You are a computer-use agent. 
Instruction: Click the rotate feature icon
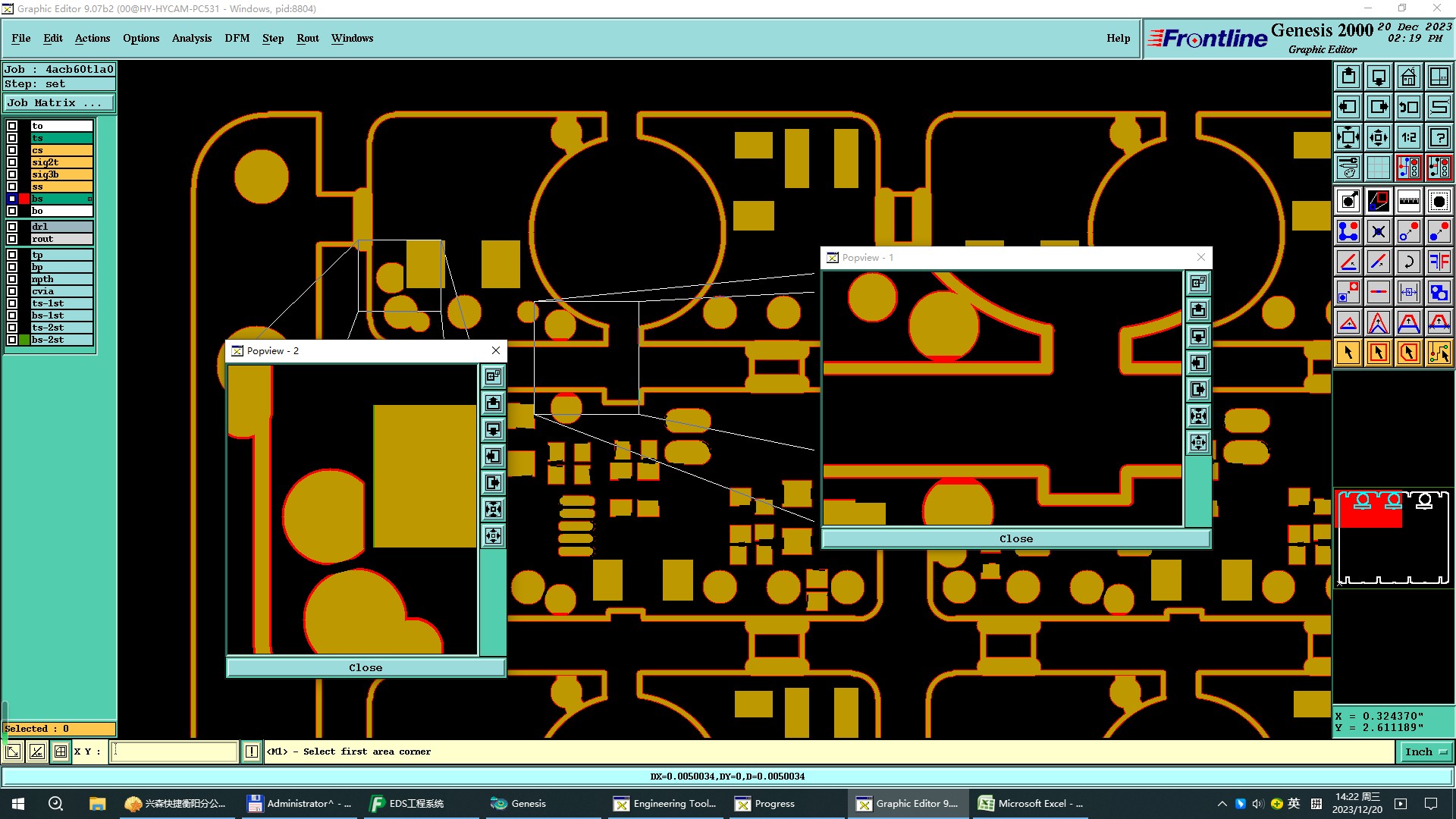1408,262
